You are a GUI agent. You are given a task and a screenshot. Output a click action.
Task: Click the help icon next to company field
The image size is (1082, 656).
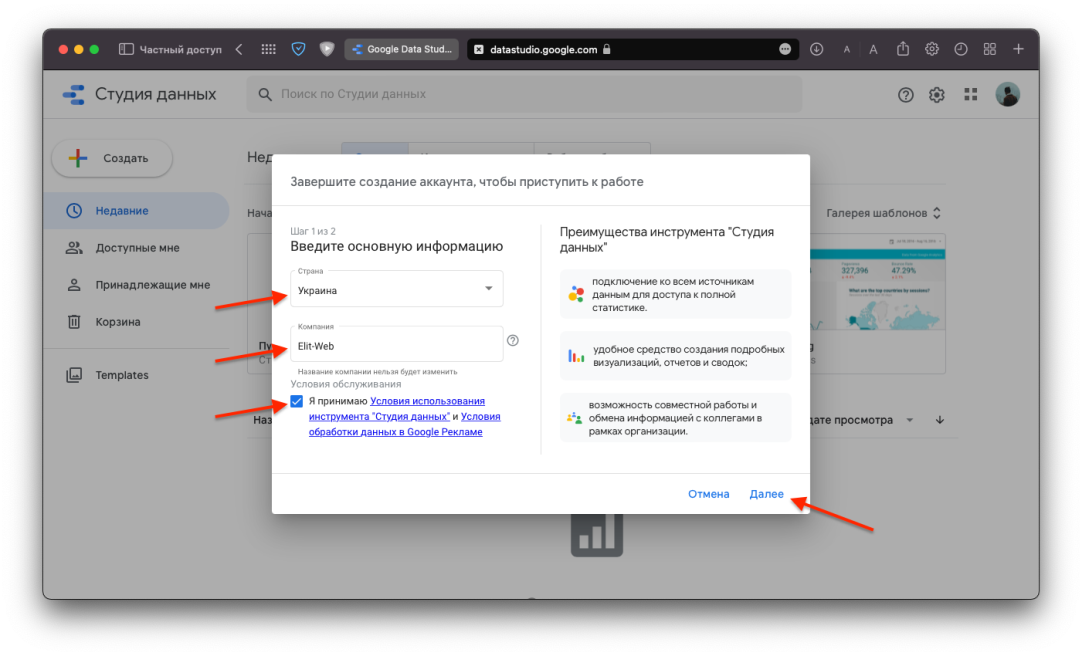[513, 340]
